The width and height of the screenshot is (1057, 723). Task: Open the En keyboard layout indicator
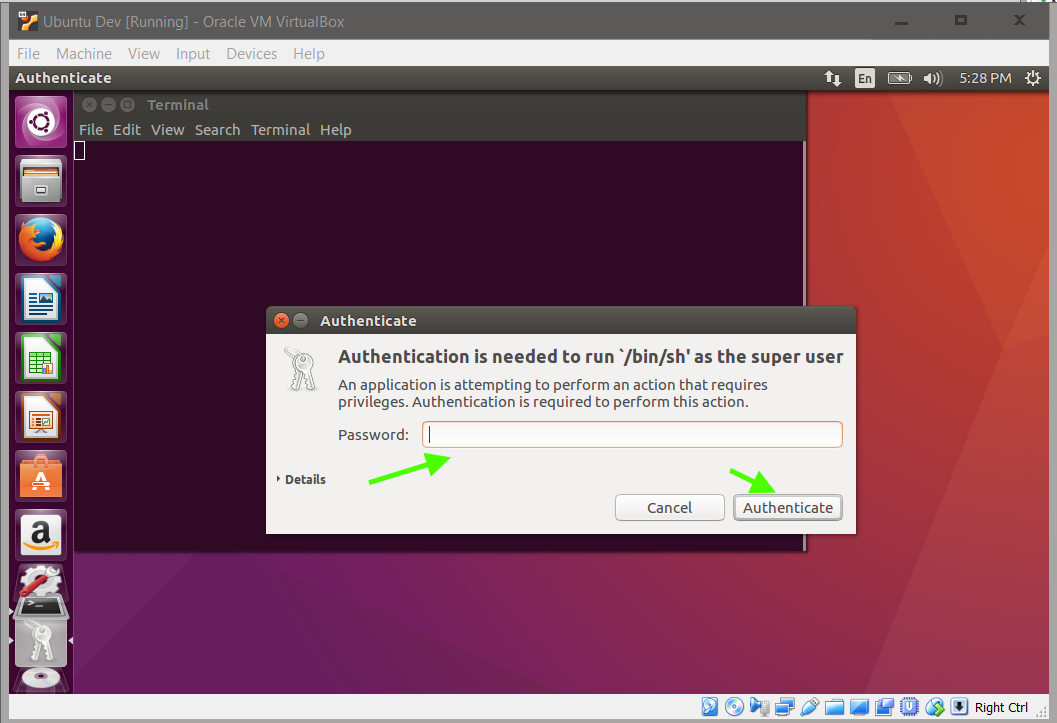[865, 78]
